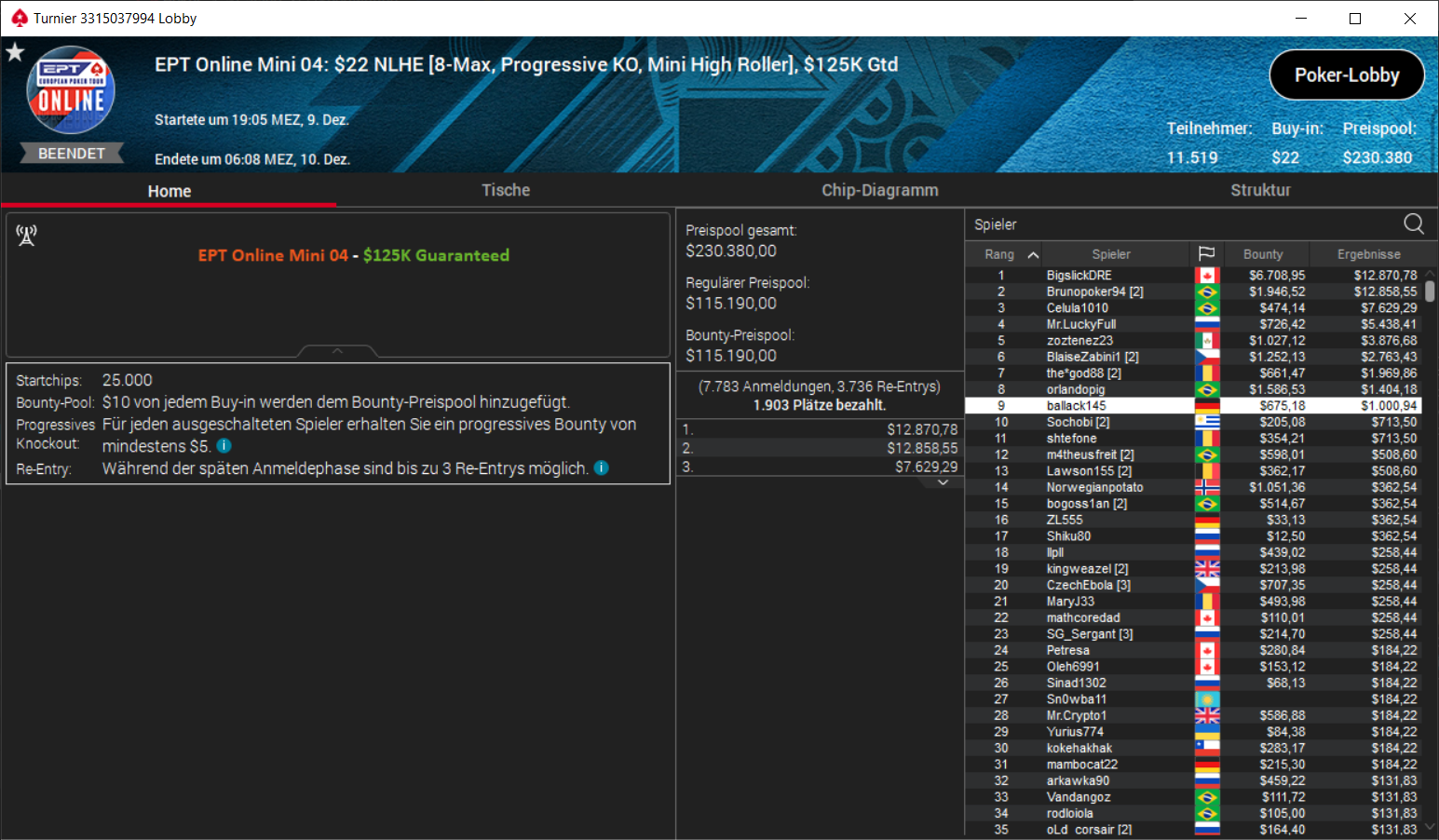
Task: Select player row Mr.Crypto1
Action: (1194, 715)
